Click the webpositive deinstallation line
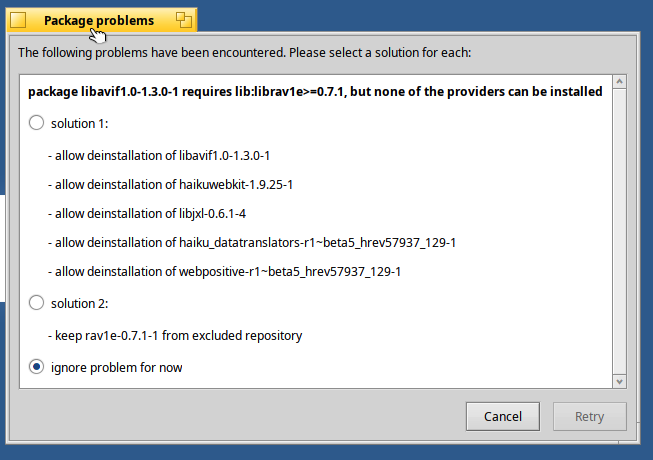 click(x=224, y=271)
